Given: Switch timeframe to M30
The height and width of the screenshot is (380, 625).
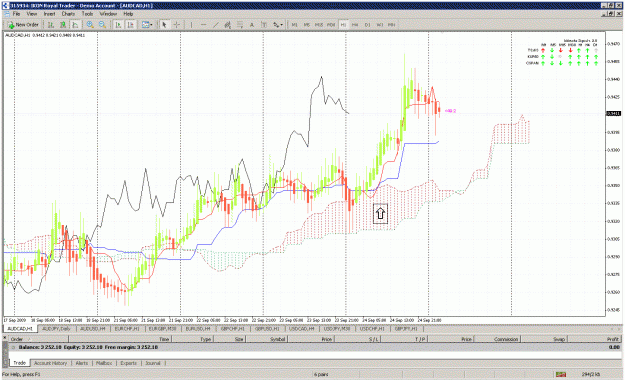Looking at the screenshot, I should click(331, 25).
